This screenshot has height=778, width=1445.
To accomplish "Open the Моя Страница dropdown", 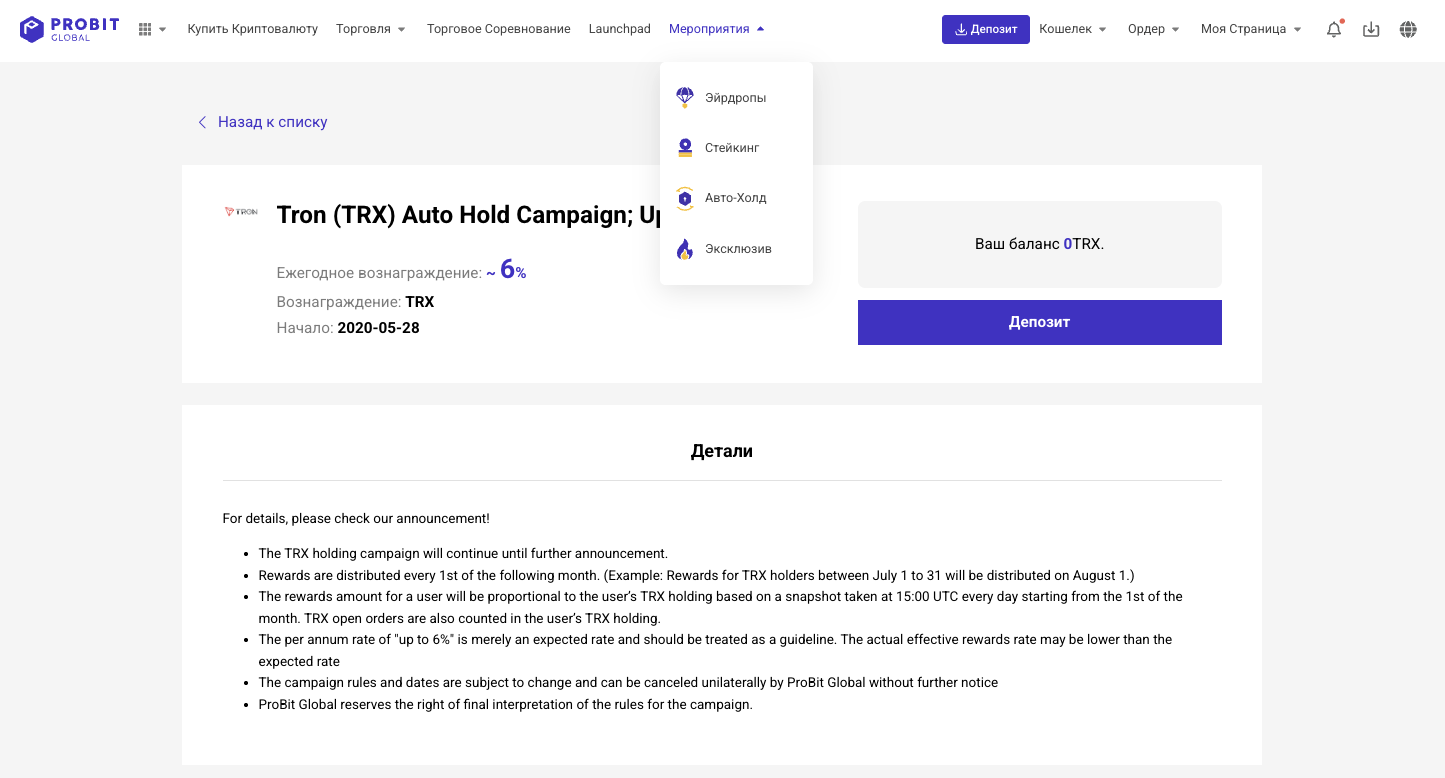I will 1251,29.
